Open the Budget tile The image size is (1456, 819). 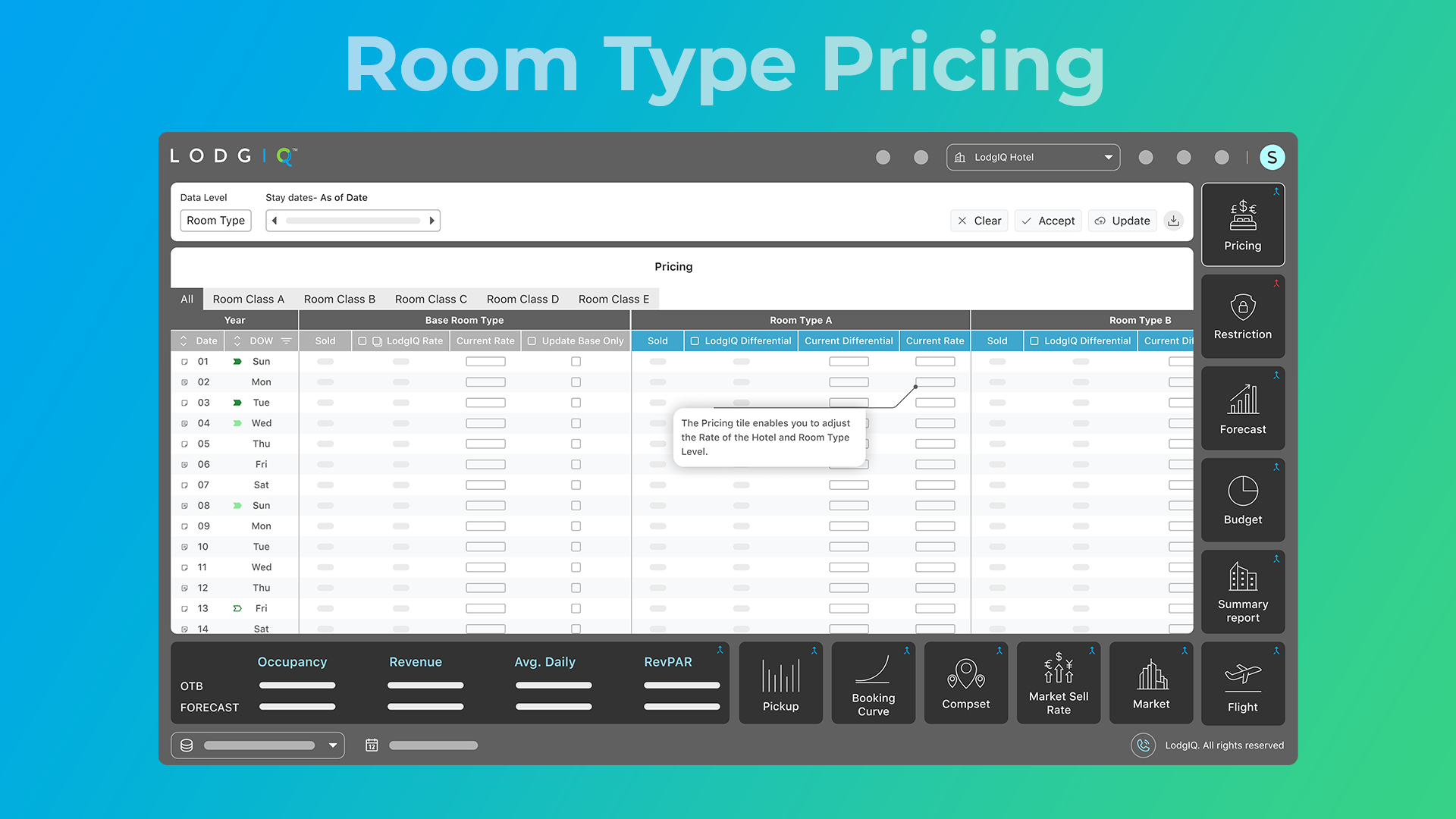(1242, 500)
